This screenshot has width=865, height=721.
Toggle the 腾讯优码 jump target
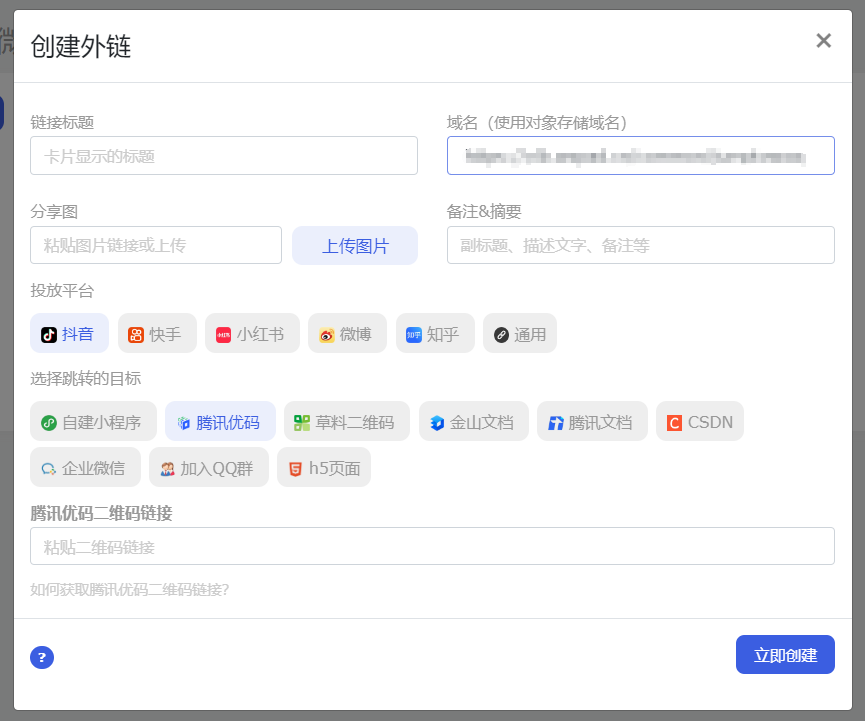coord(220,421)
